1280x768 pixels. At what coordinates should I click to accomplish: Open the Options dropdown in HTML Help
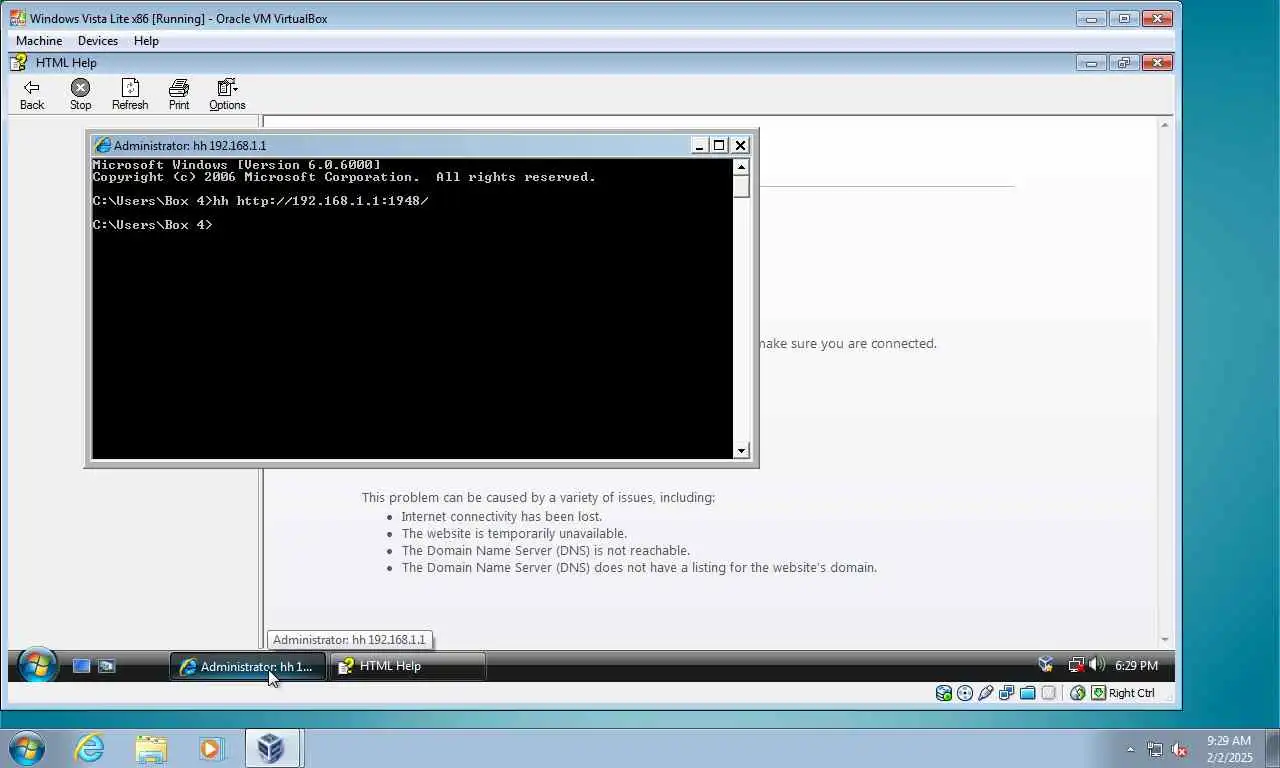coord(227,95)
